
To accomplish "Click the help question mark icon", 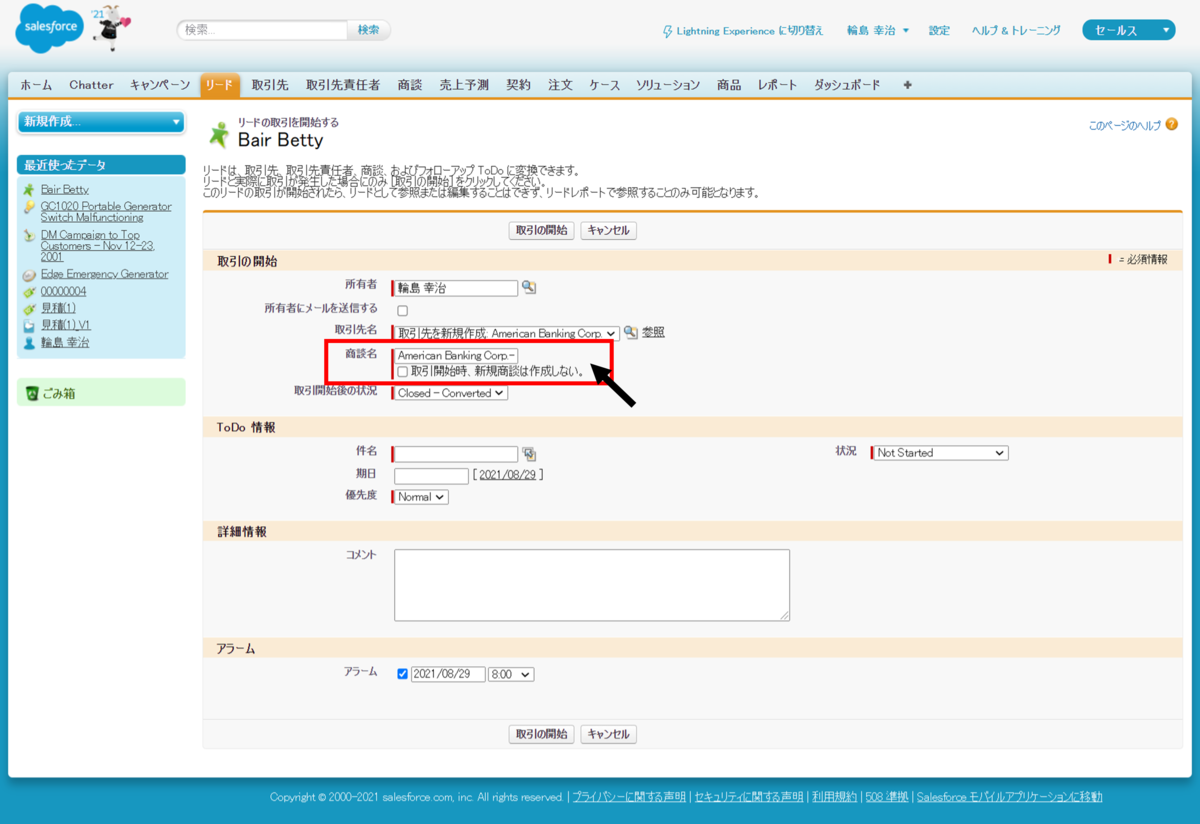I will point(1171,125).
